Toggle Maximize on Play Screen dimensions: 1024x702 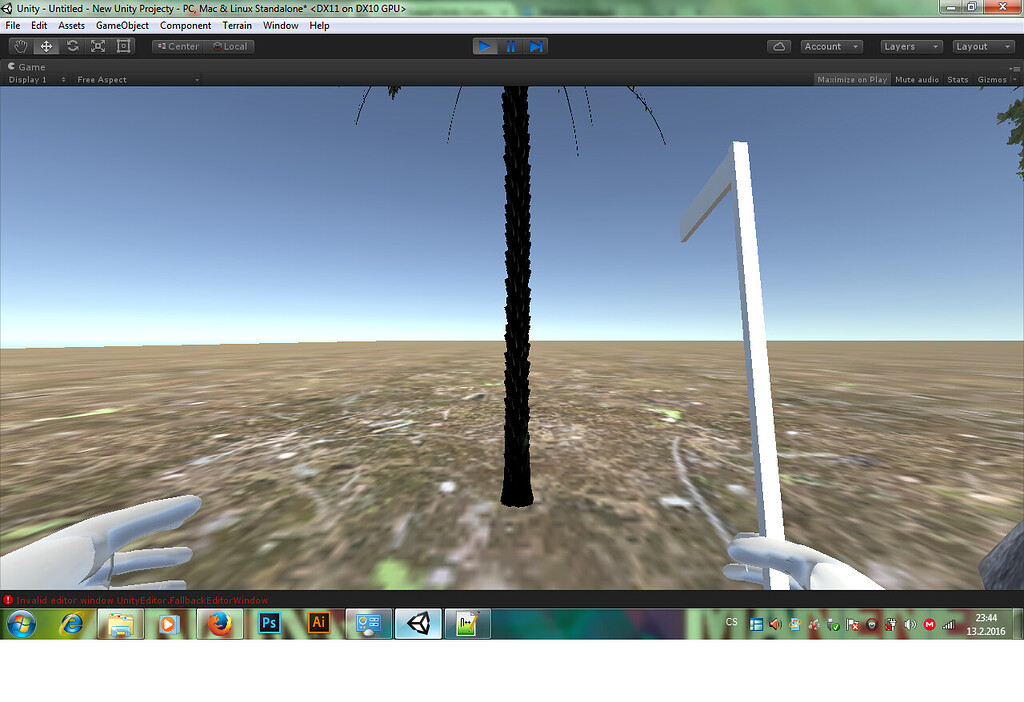pyautogui.click(x=851, y=79)
